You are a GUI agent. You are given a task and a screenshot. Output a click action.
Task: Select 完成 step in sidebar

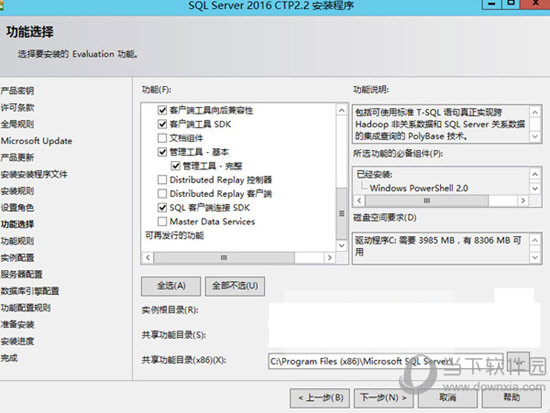[9, 358]
